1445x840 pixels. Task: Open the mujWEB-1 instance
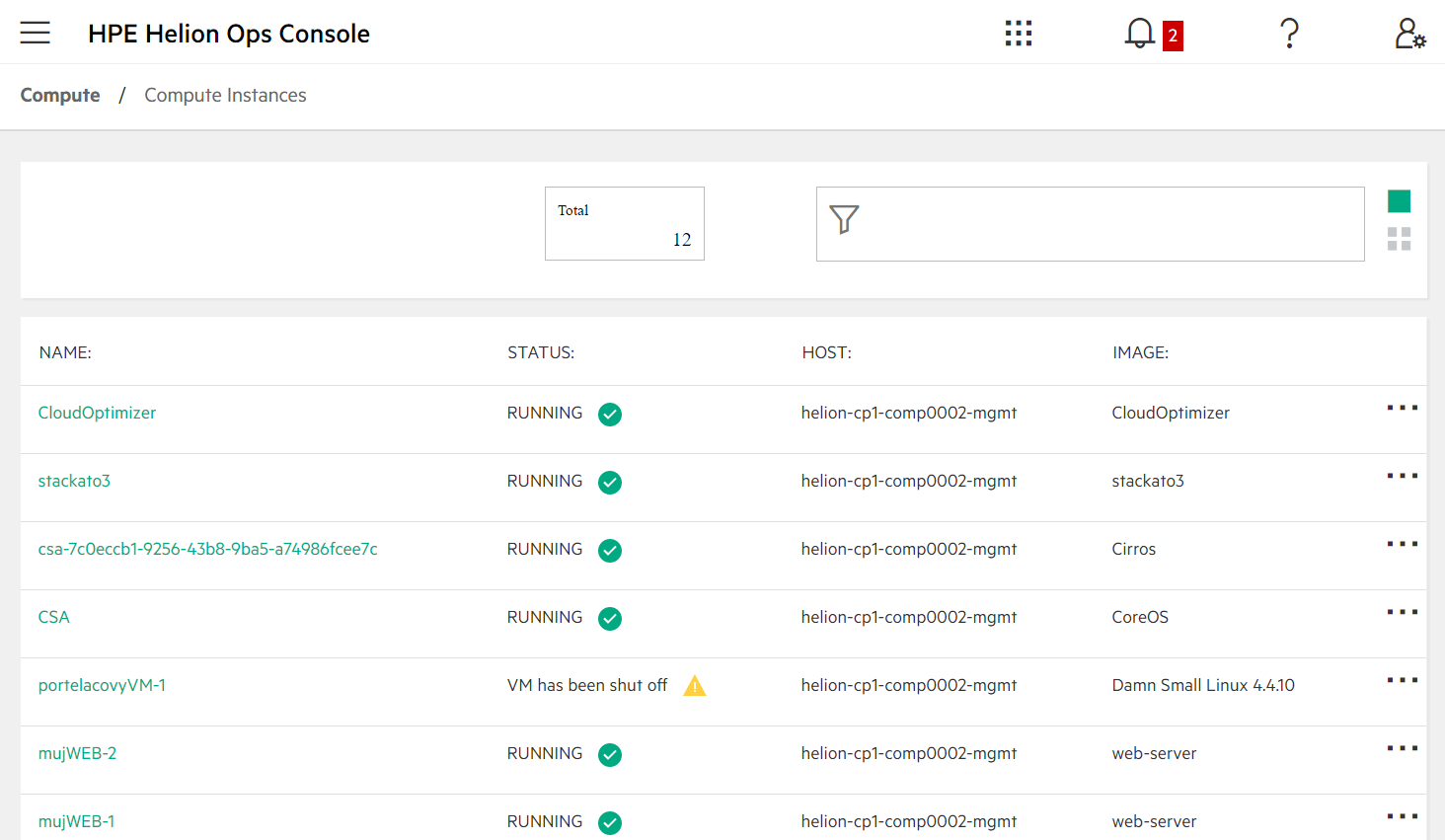(76, 821)
